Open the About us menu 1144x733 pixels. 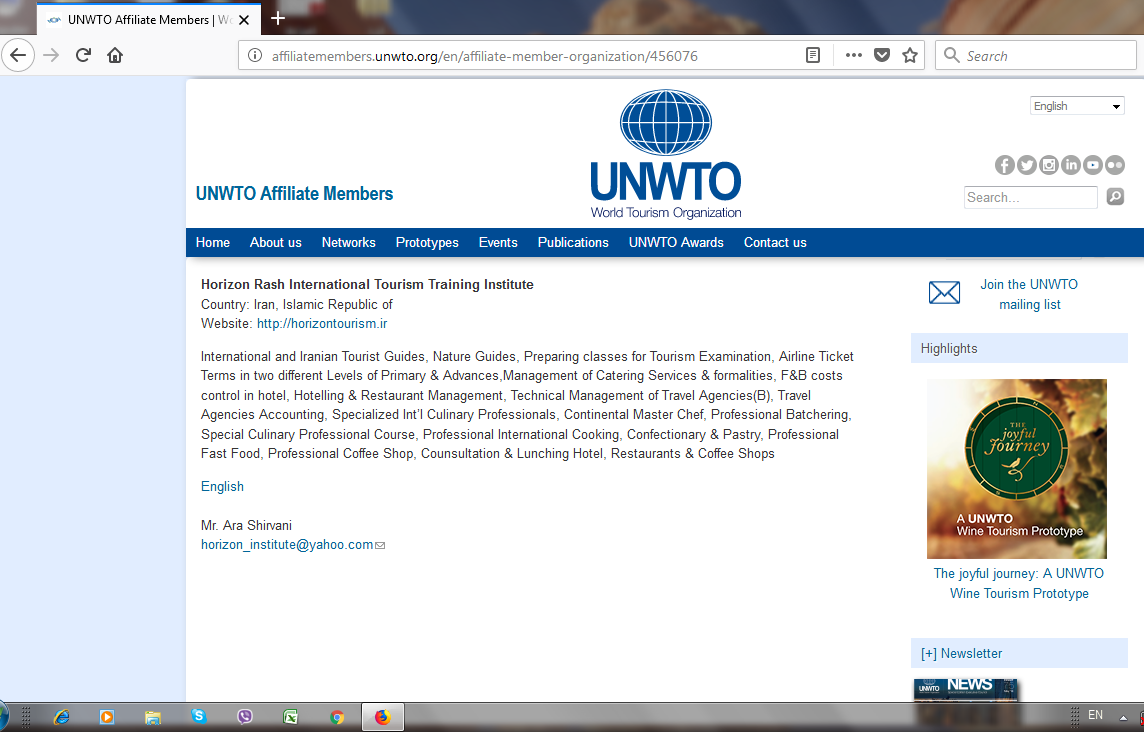(x=275, y=242)
